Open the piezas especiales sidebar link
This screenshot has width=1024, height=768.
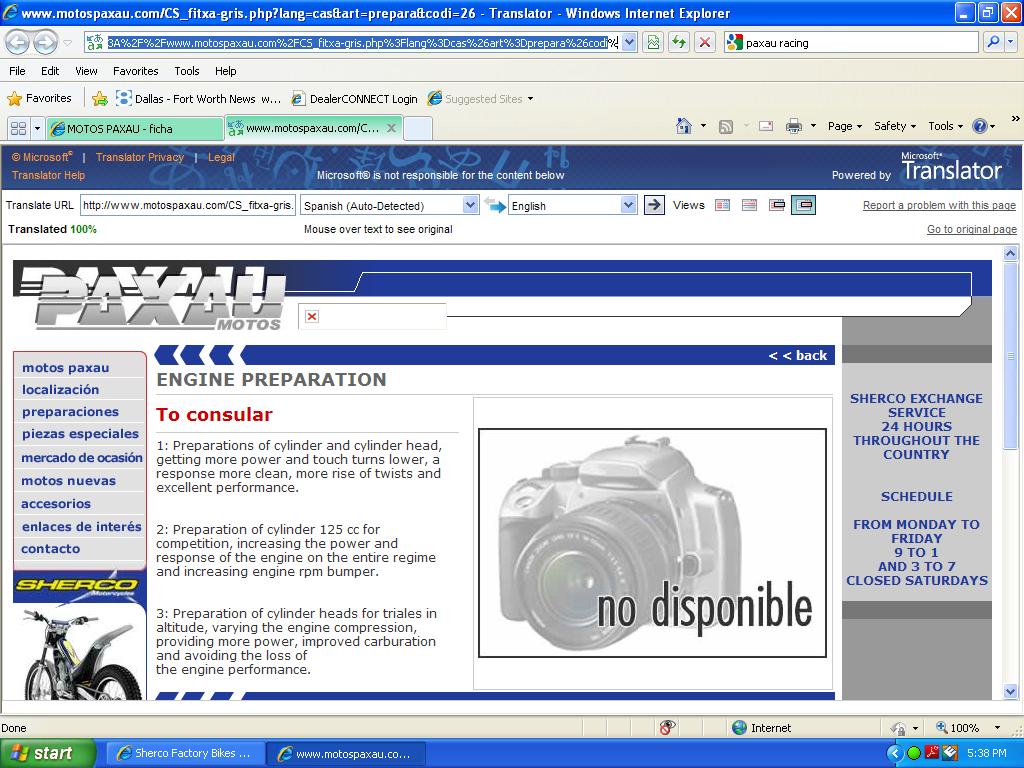coord(80,434)
